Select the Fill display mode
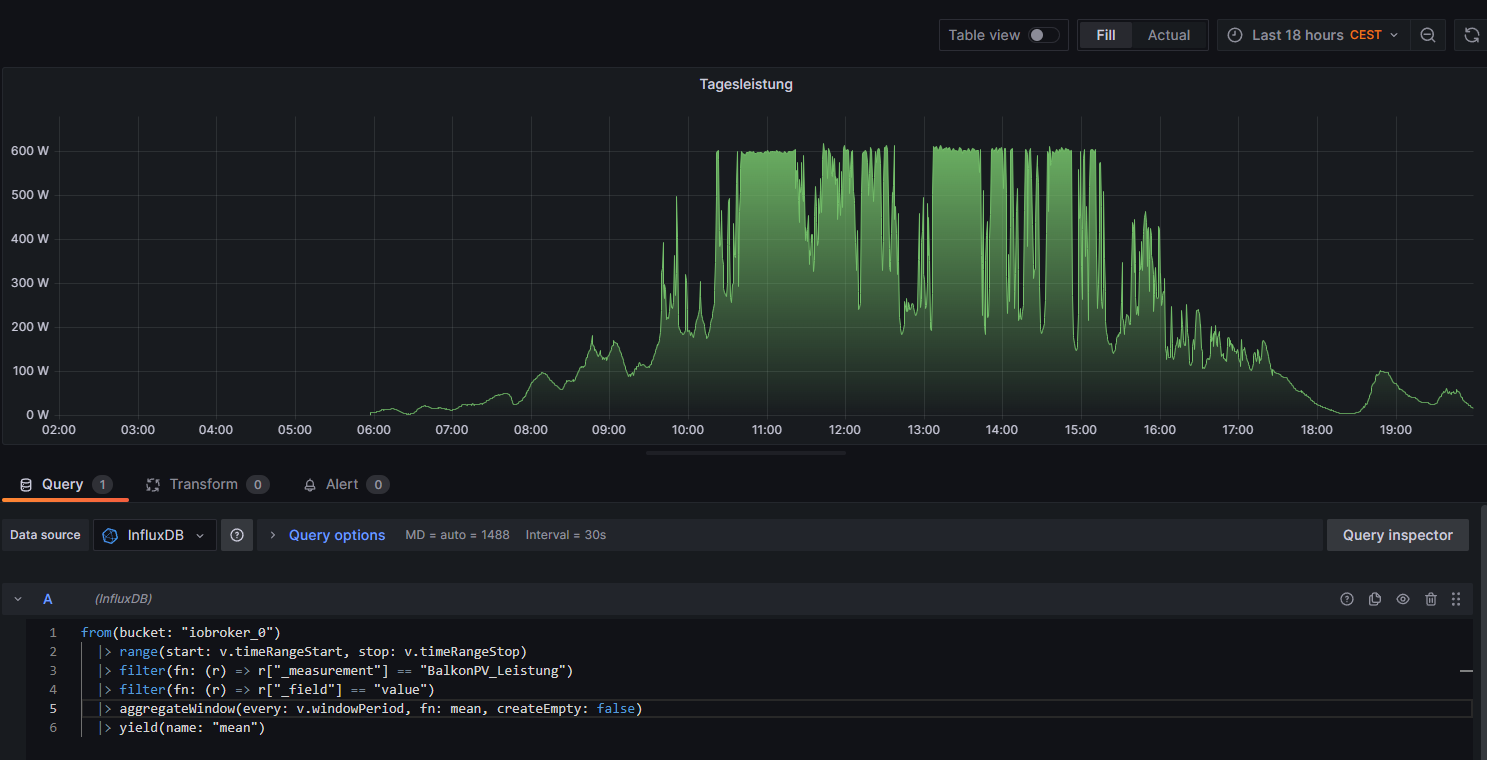 [1105, 35]
